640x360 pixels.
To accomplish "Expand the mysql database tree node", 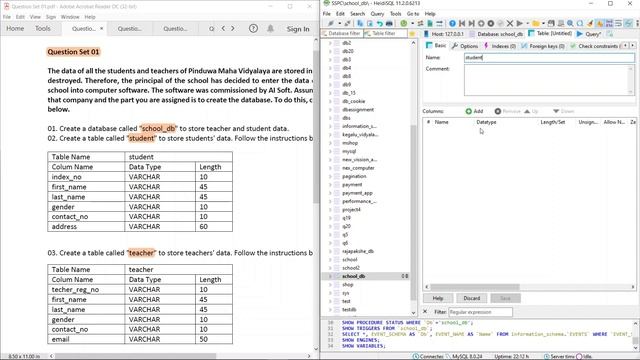I will [x=330, y=151].
